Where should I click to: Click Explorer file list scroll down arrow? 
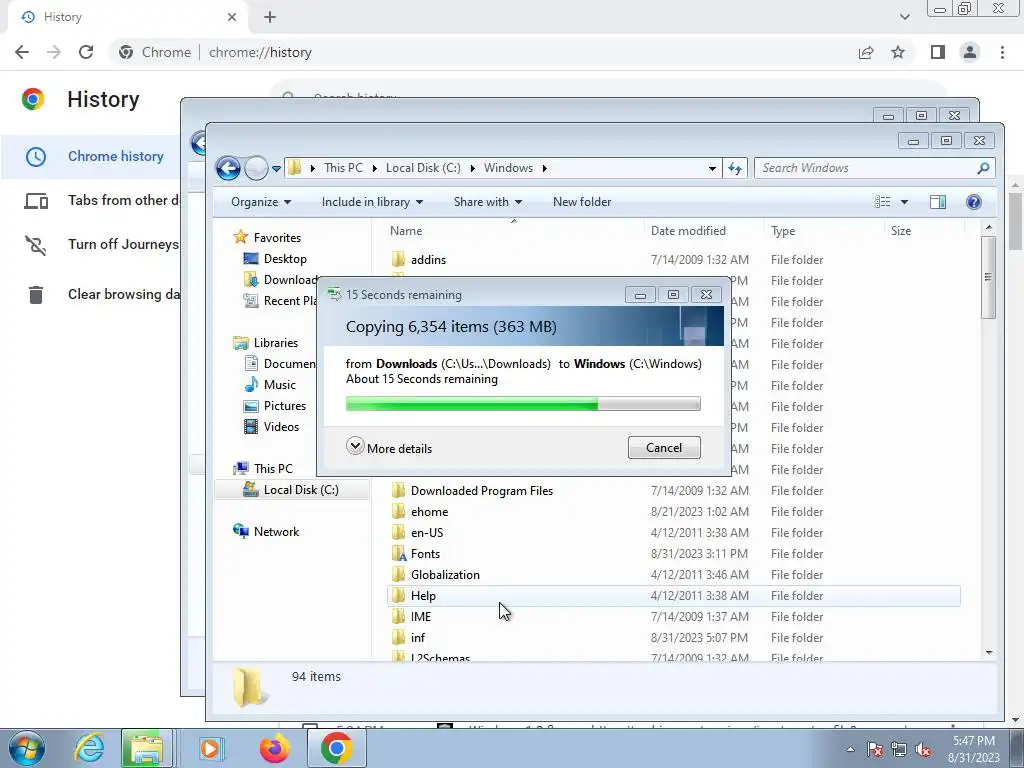tap(989, 652)
